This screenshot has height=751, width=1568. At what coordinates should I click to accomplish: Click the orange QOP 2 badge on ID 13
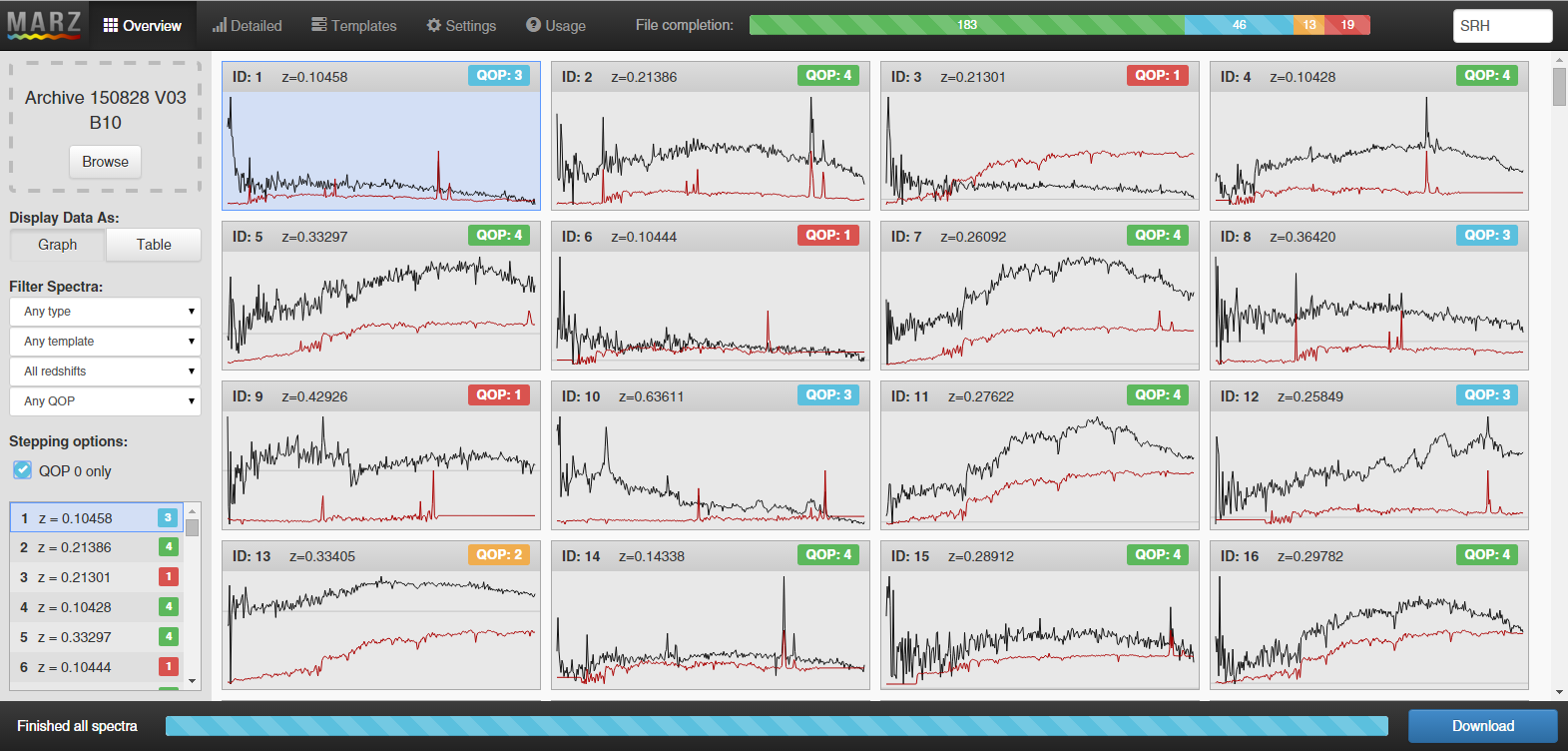pyautogui.click(x=499, y=554)
